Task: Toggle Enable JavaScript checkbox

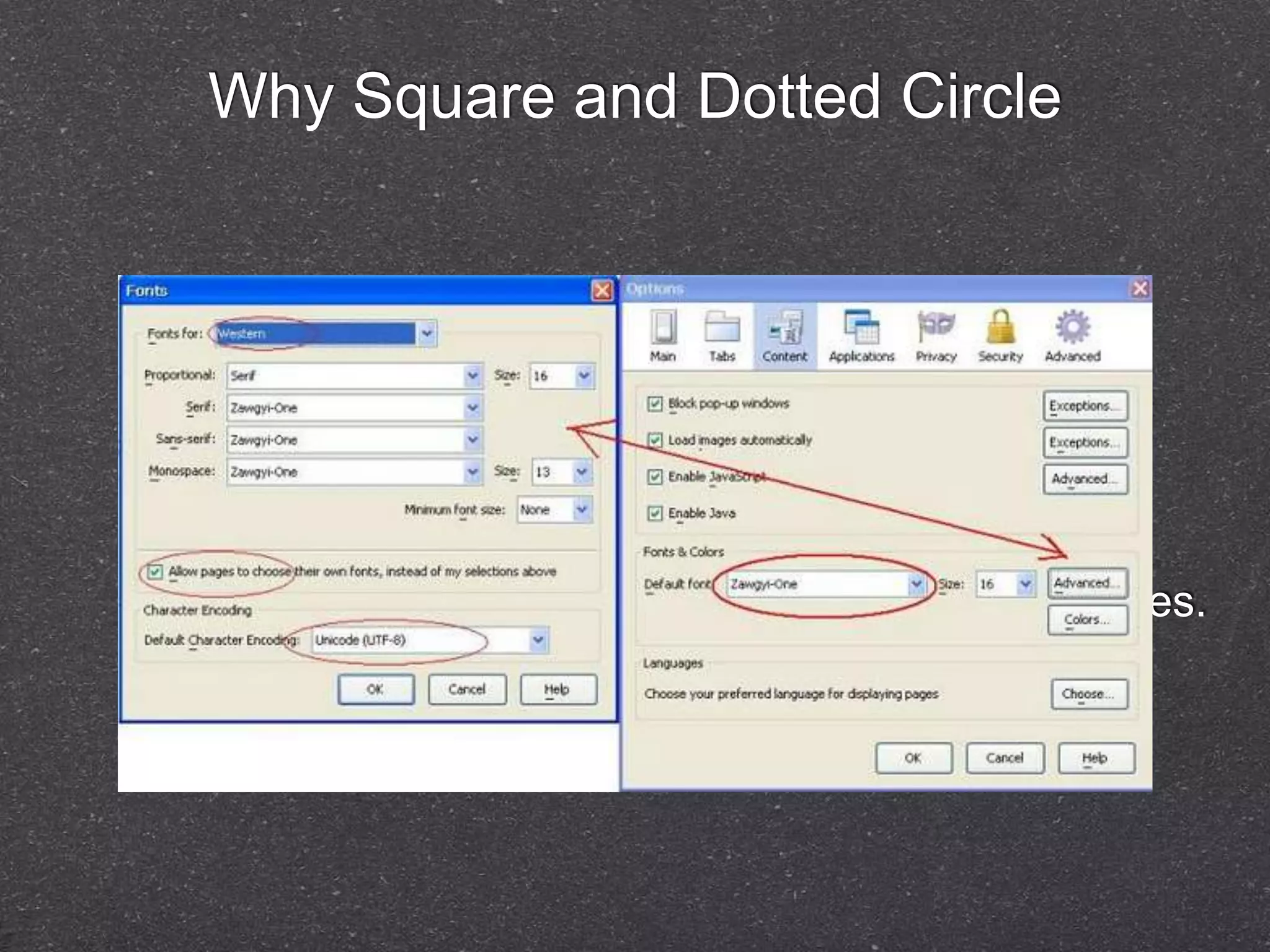Action: pyautogui.click(x=655, y=477)
